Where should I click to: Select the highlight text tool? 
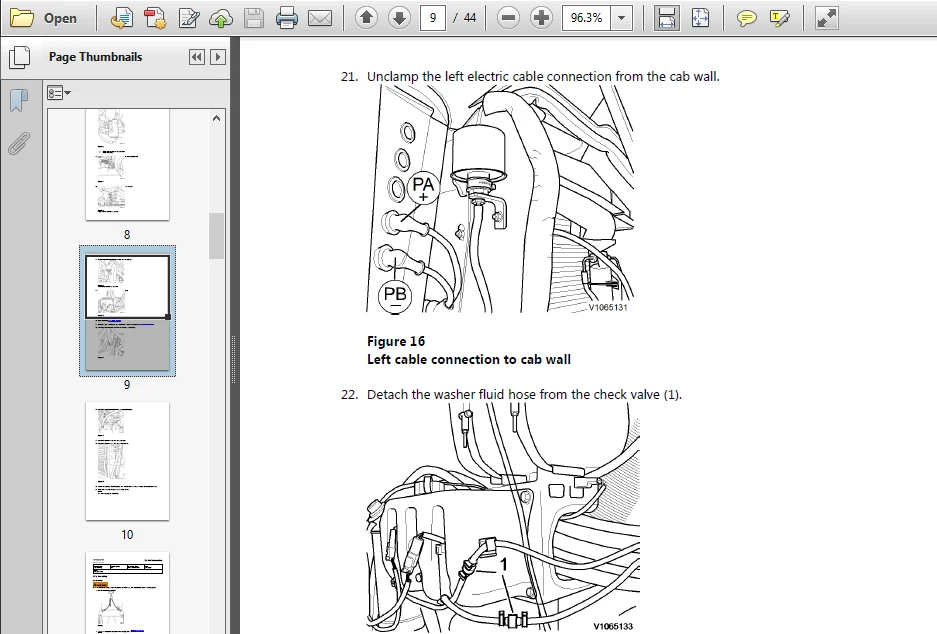779,19
